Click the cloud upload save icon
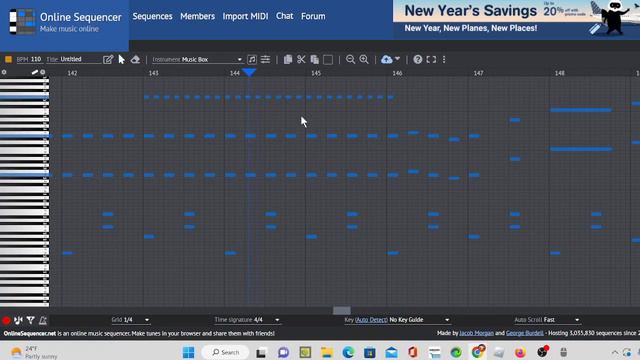The image size is (640, 360). point(386,60)
